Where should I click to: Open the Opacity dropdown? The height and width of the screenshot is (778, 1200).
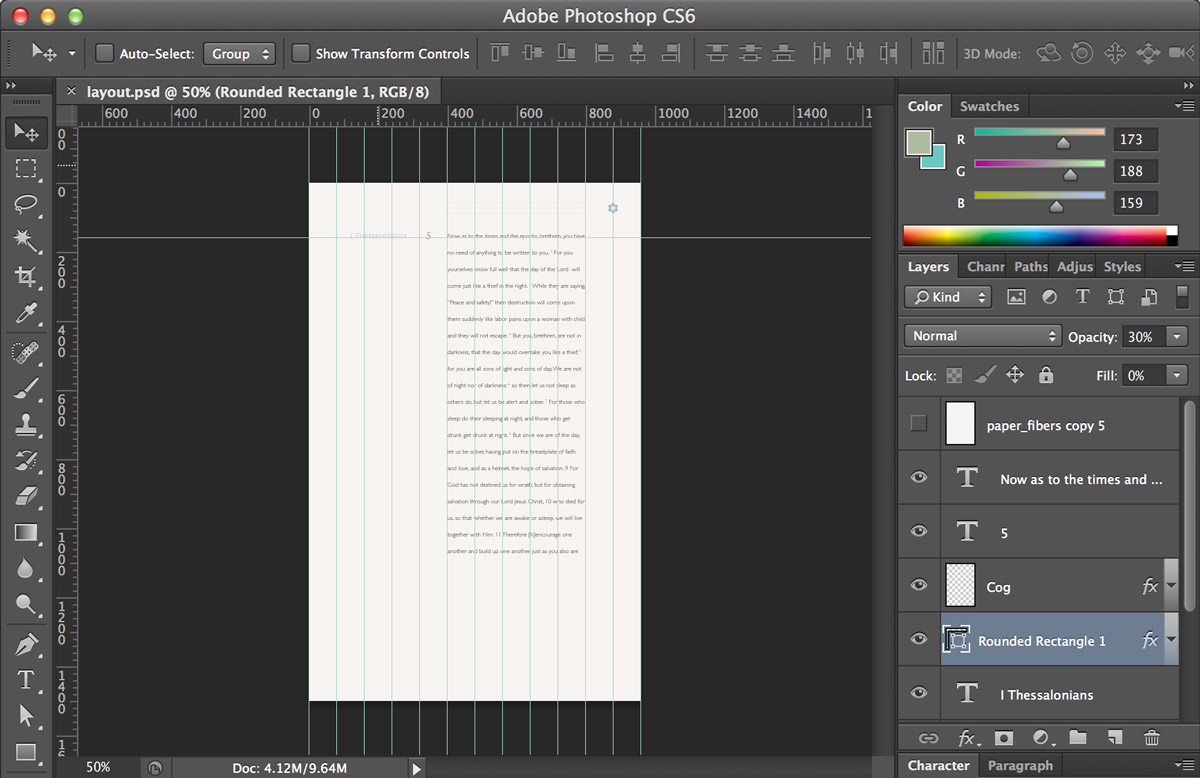pyautogui.click(x=1176, y=337)
